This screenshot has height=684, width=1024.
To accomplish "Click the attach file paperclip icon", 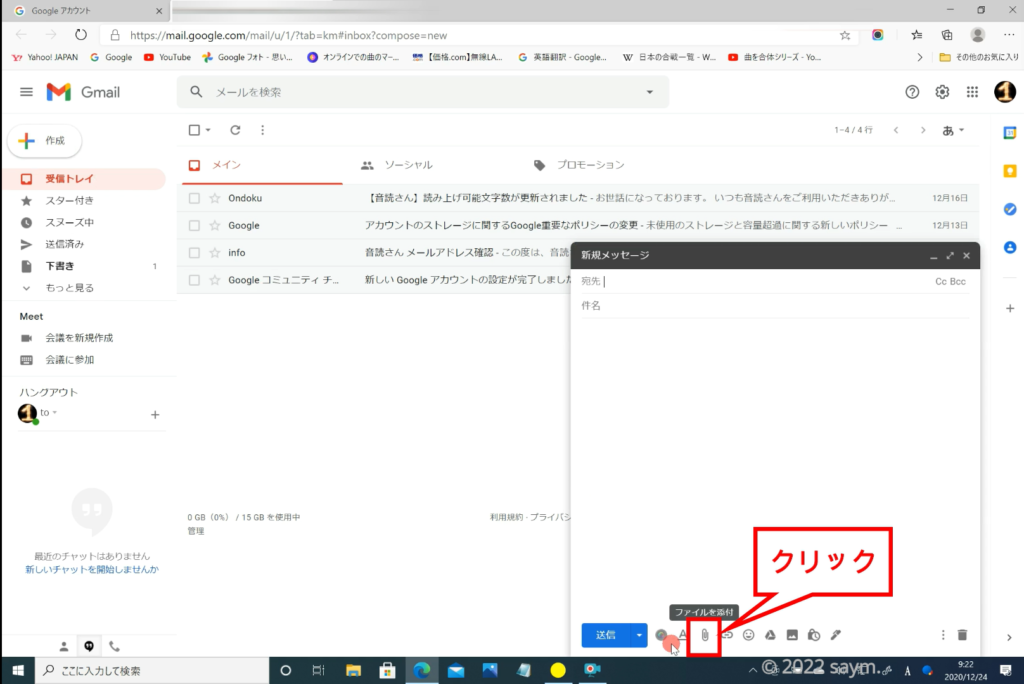I will (705, 635).
